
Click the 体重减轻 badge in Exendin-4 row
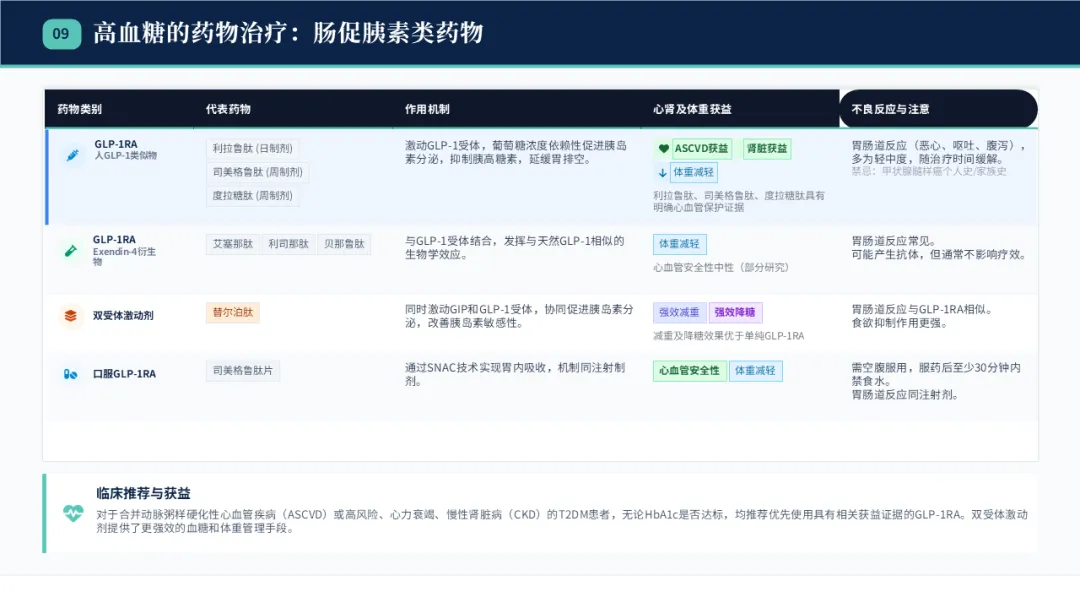(x=679, y=244)
